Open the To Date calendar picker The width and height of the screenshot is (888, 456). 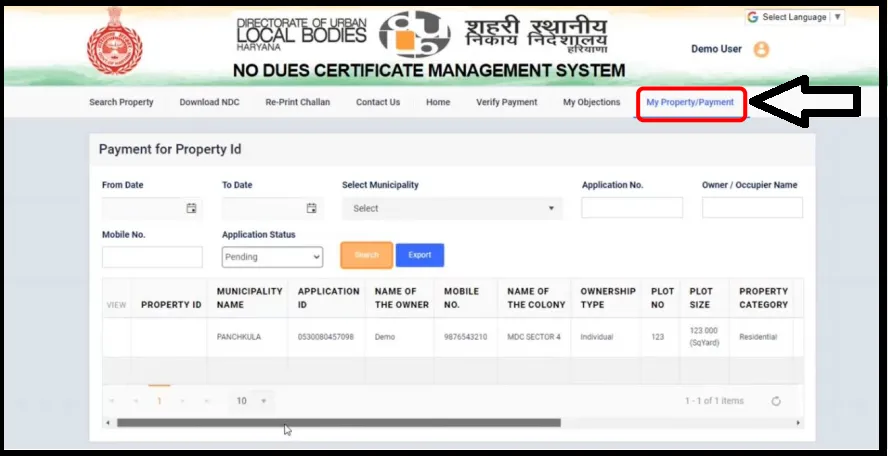pos(311,208)
